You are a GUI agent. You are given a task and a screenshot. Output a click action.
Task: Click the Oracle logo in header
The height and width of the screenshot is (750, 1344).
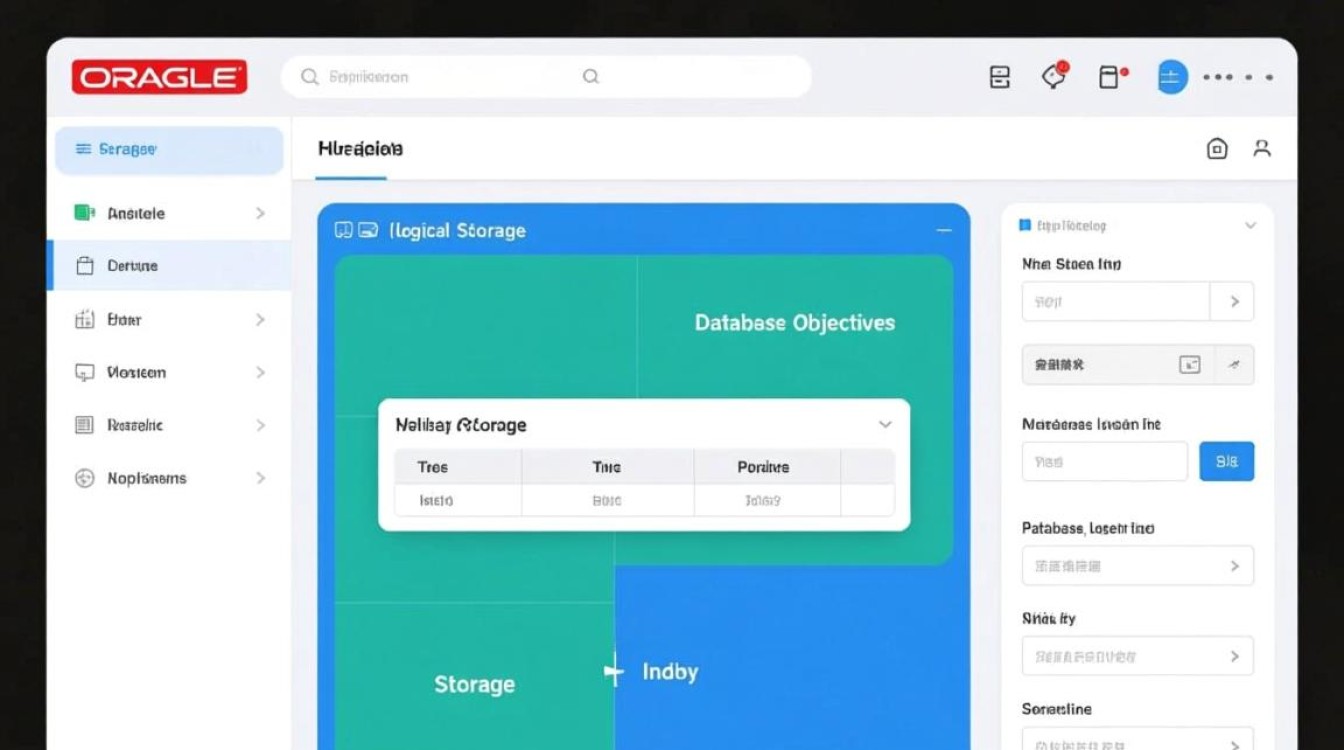(159, 77)
